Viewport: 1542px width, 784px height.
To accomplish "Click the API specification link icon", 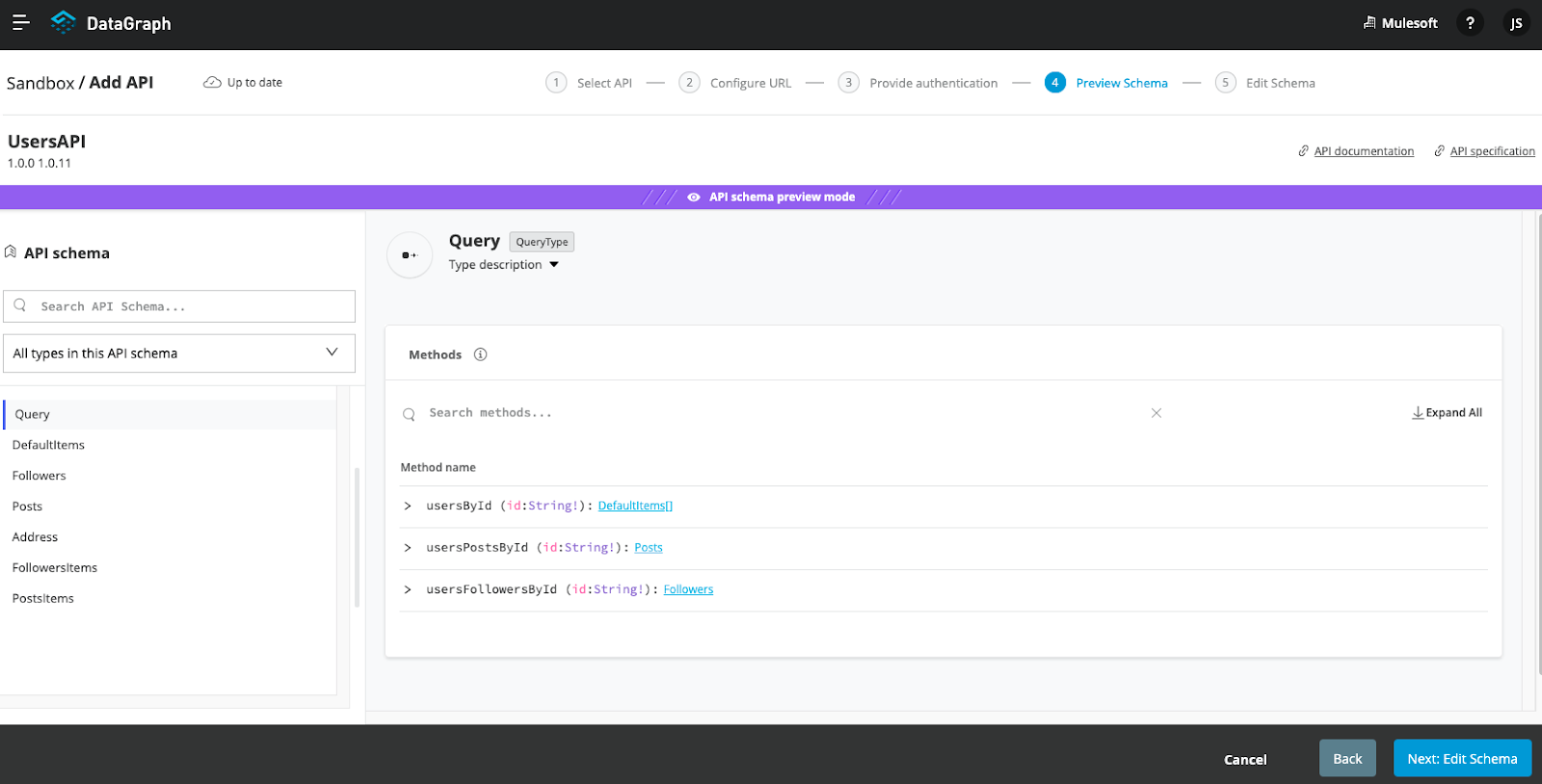I will pyautogui.click(x=1440, y=151).
